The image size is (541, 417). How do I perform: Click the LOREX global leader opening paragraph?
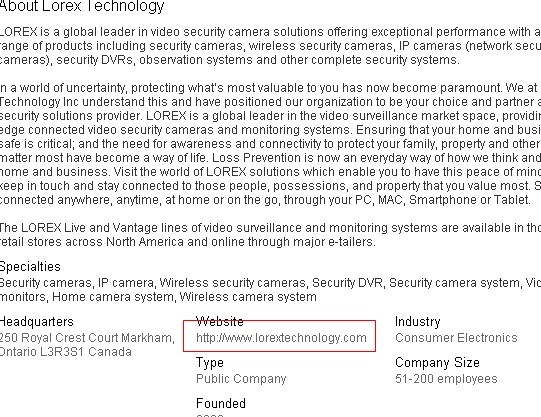coord(270,46)
